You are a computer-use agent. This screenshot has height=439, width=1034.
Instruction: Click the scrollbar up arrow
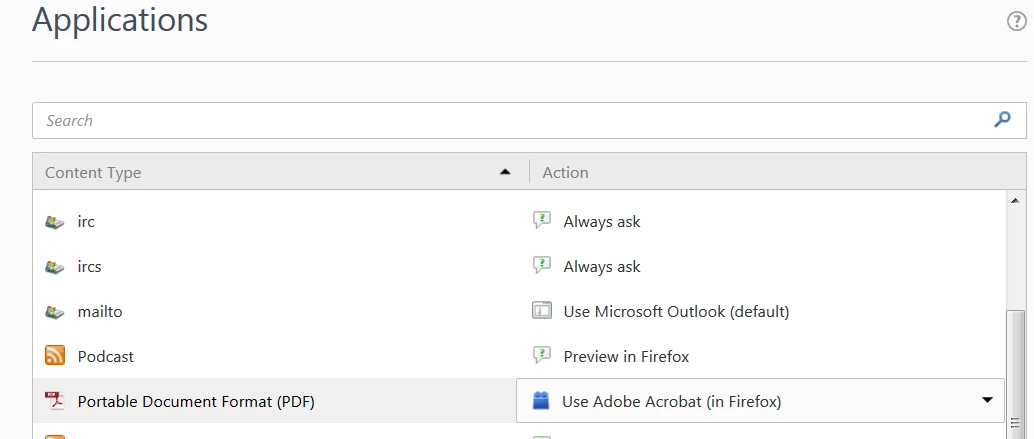[x=1016, y=199]
